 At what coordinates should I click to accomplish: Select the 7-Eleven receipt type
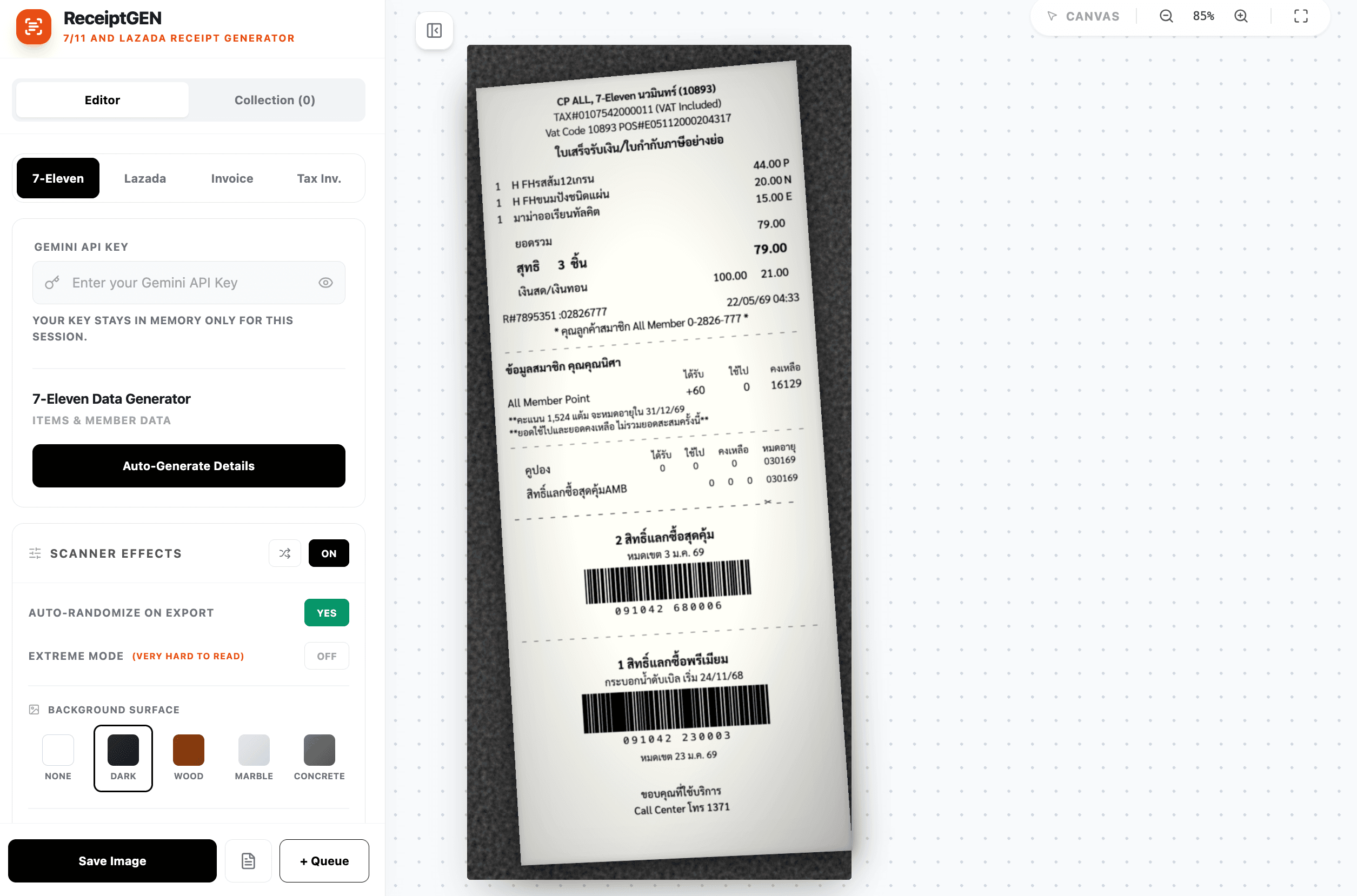point(58,178)
